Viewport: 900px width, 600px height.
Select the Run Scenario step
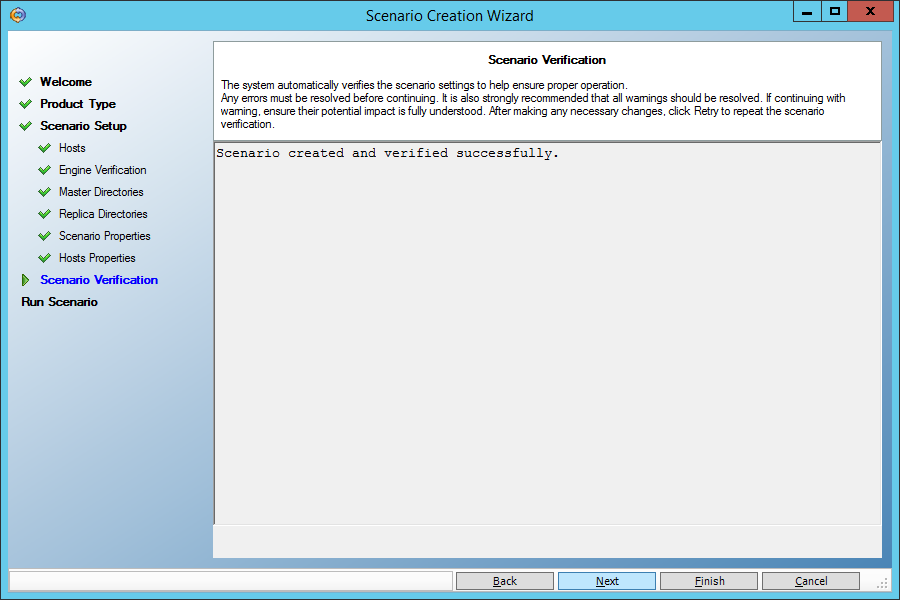click(x=60, y=302)
